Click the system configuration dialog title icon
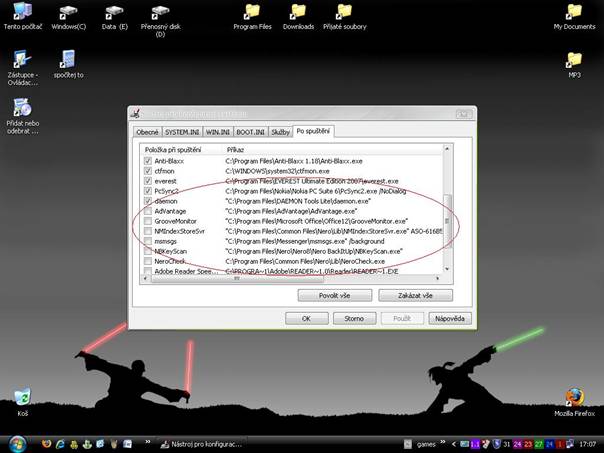Screen dimensions: 604x453 (135, 114)
